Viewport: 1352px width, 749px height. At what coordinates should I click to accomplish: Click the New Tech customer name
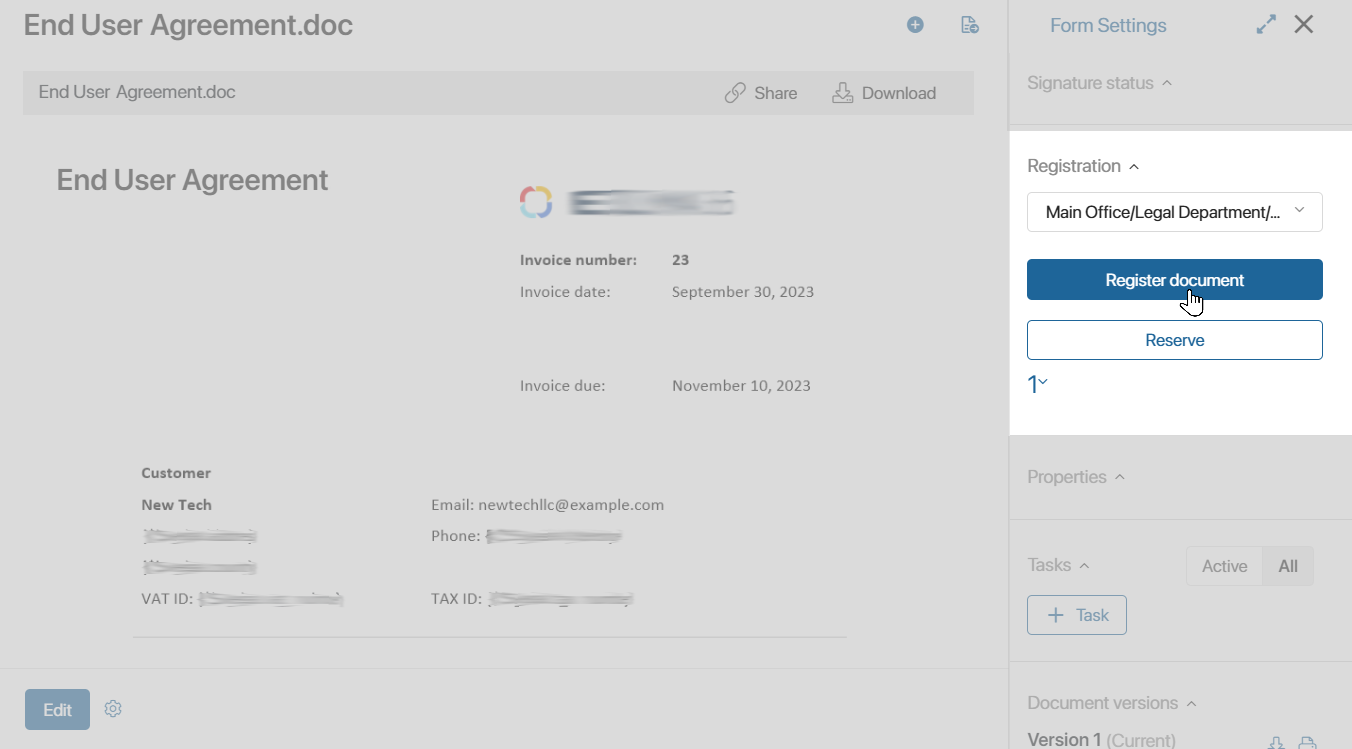[x=177, y=505]
